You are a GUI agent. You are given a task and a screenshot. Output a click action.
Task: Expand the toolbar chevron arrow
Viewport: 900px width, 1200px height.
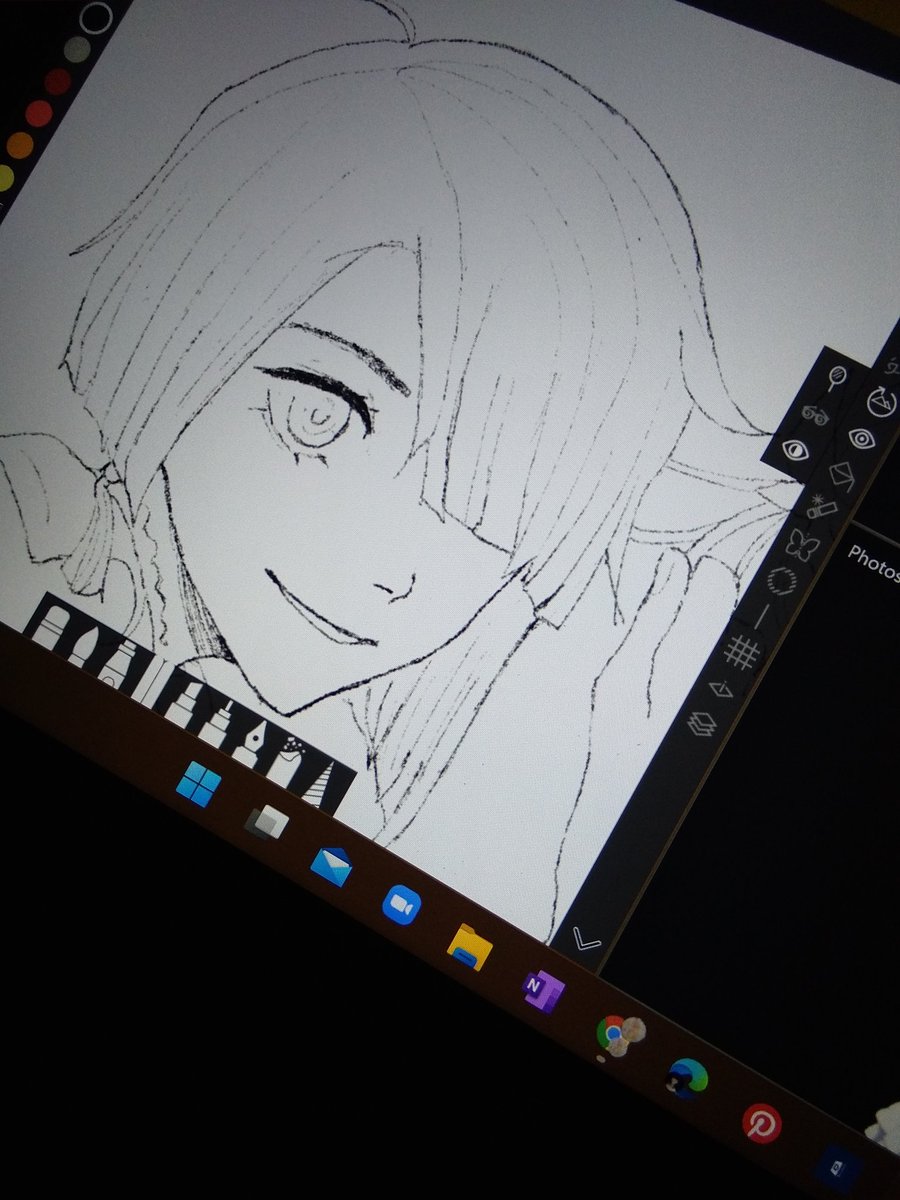coord(585,940)
